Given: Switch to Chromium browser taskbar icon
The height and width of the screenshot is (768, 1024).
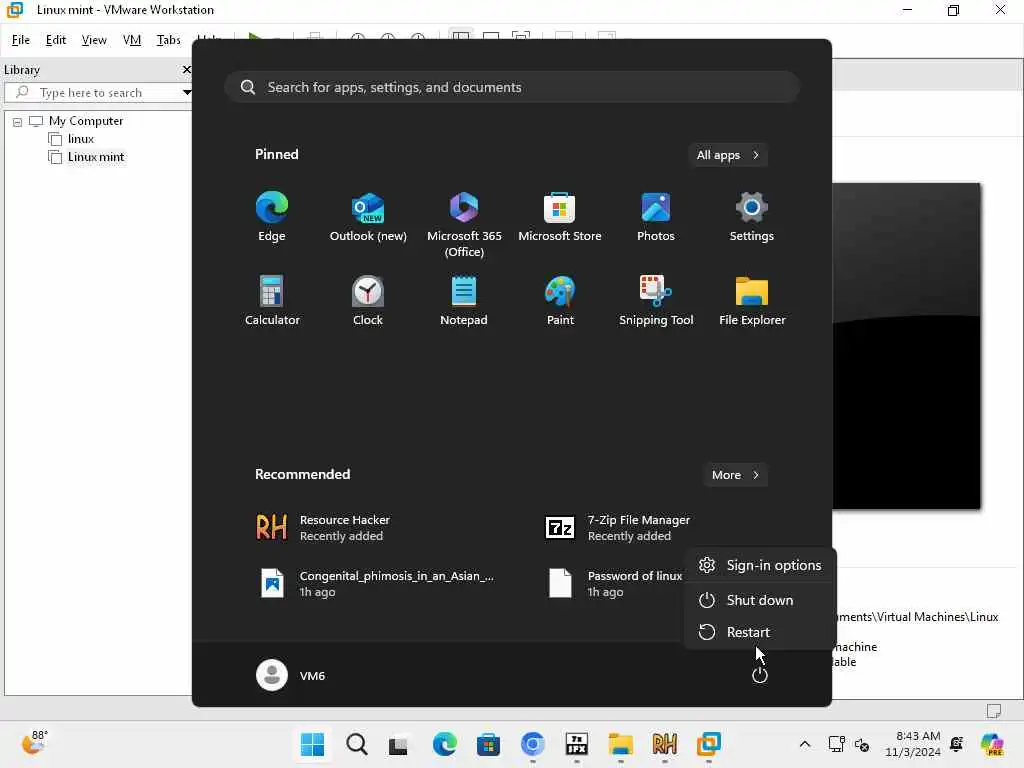Looking at the screenshot, I should [x=532, y=744].
